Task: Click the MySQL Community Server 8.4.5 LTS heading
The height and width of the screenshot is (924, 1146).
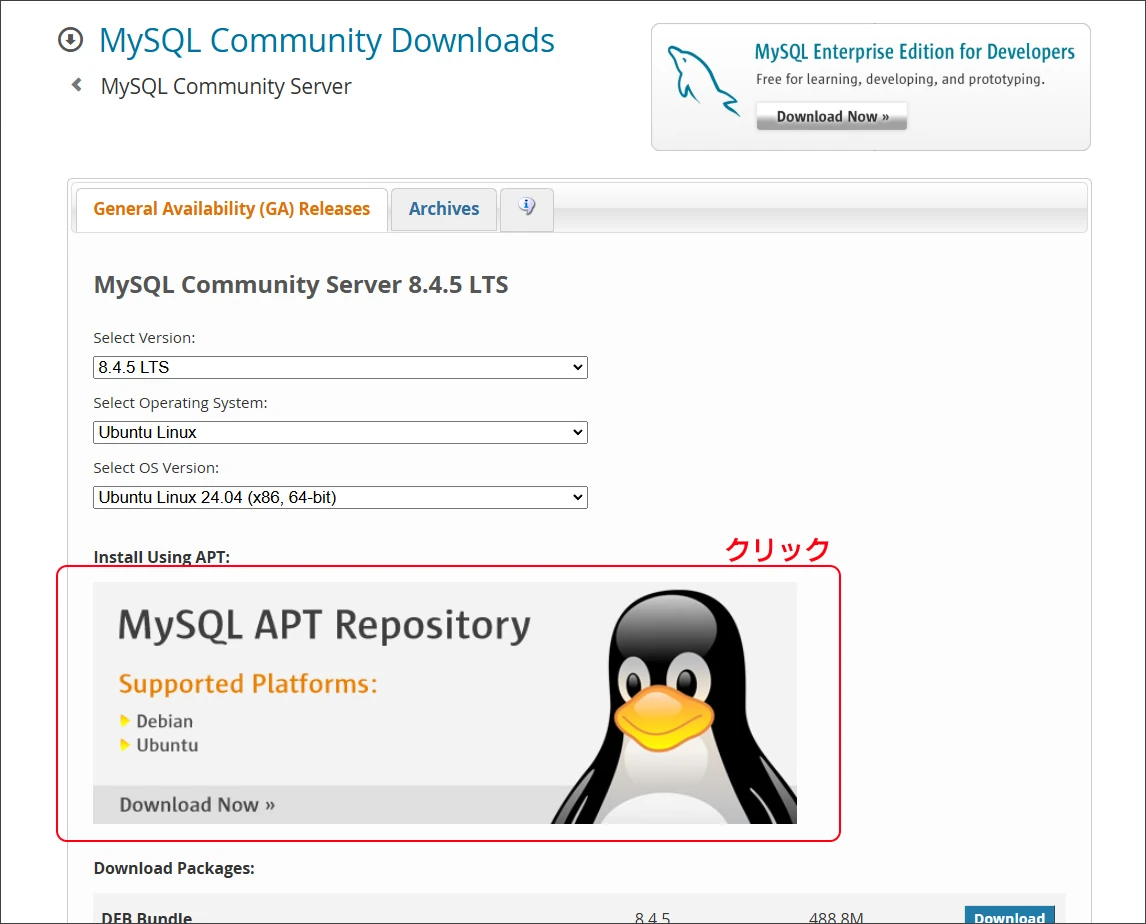Action: click(301, 284)
